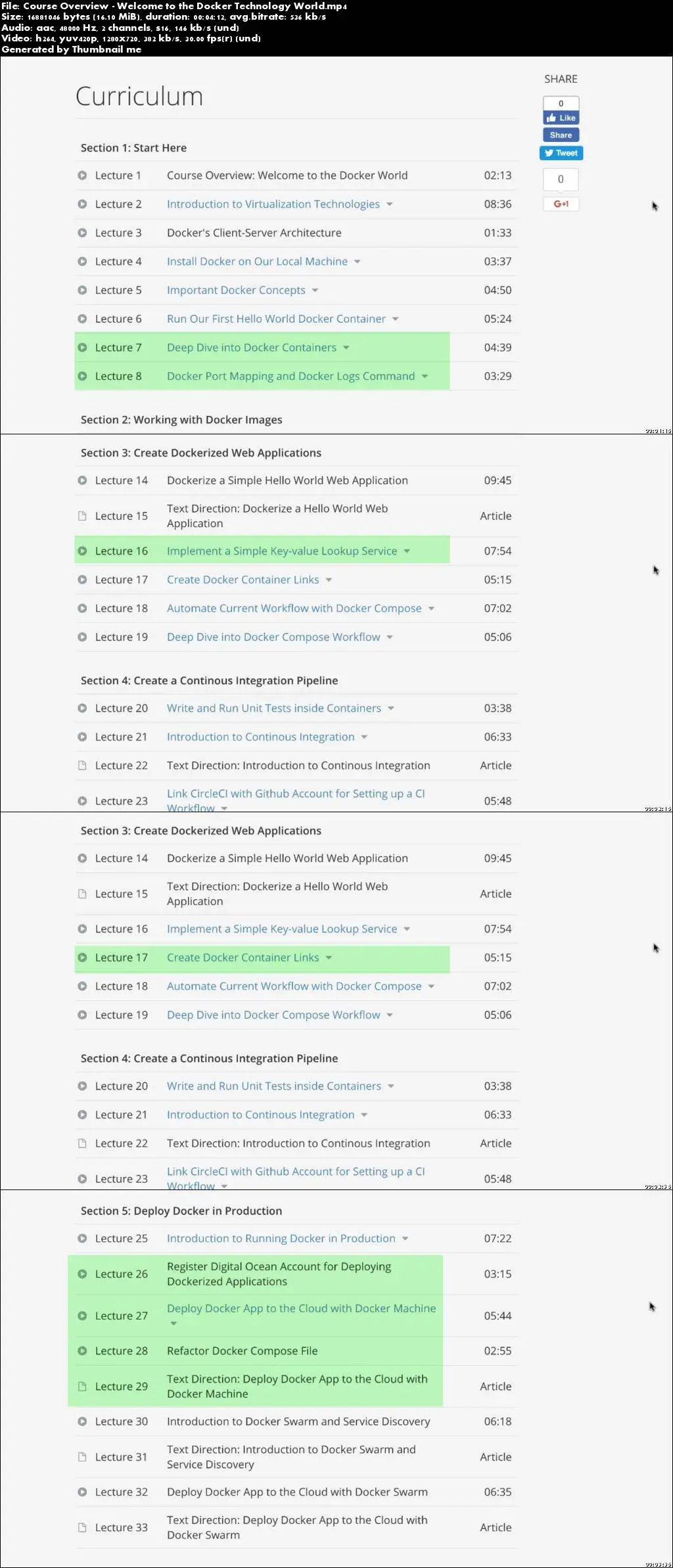Image resolution: width=673 pixels, height=1568 pixels.
Task: Open Docker's Client-Server Architecture lecture
Action: point(254,233)
